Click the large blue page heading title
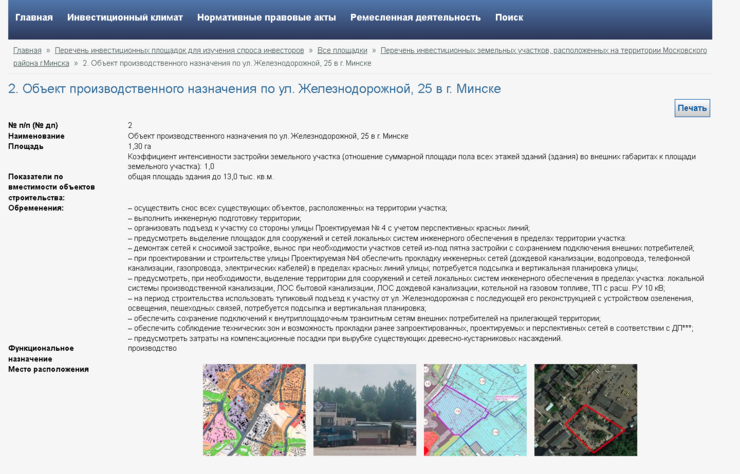The height and width of the screenshot is (474, 740). pos(254,89)
